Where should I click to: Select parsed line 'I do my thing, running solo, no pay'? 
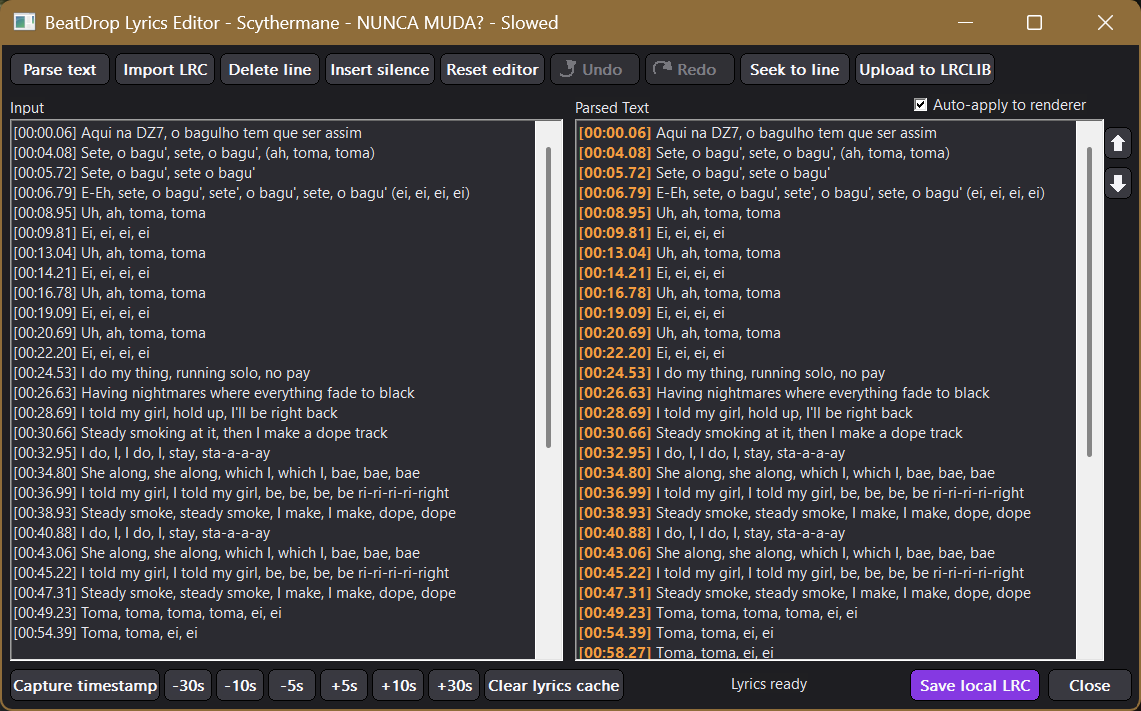point(731,373)
